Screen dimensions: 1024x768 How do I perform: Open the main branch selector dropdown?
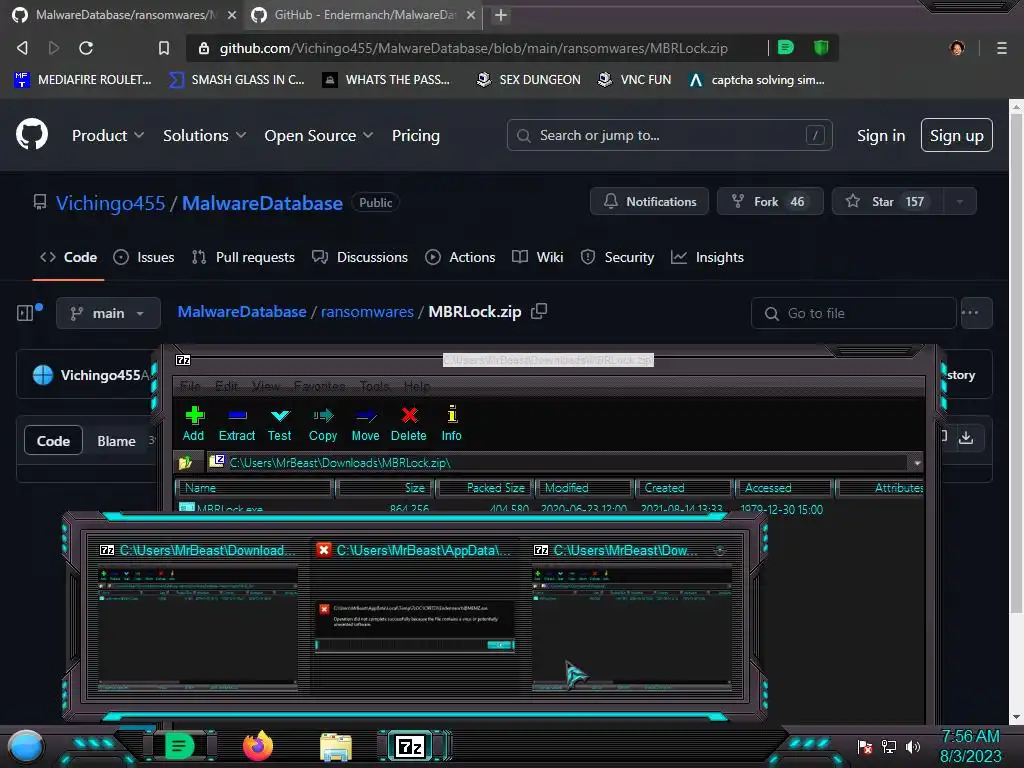point(108,313)
